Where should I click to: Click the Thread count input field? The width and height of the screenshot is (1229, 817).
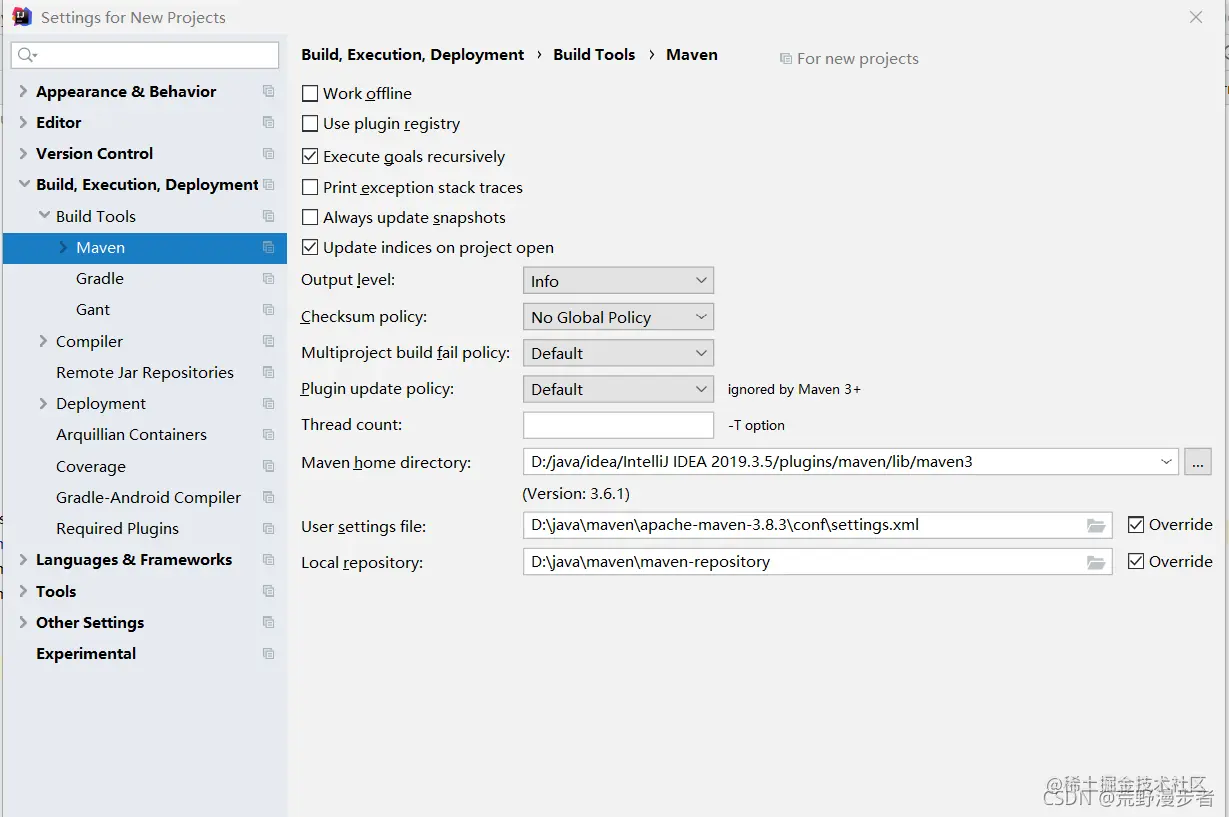point(618,425)
